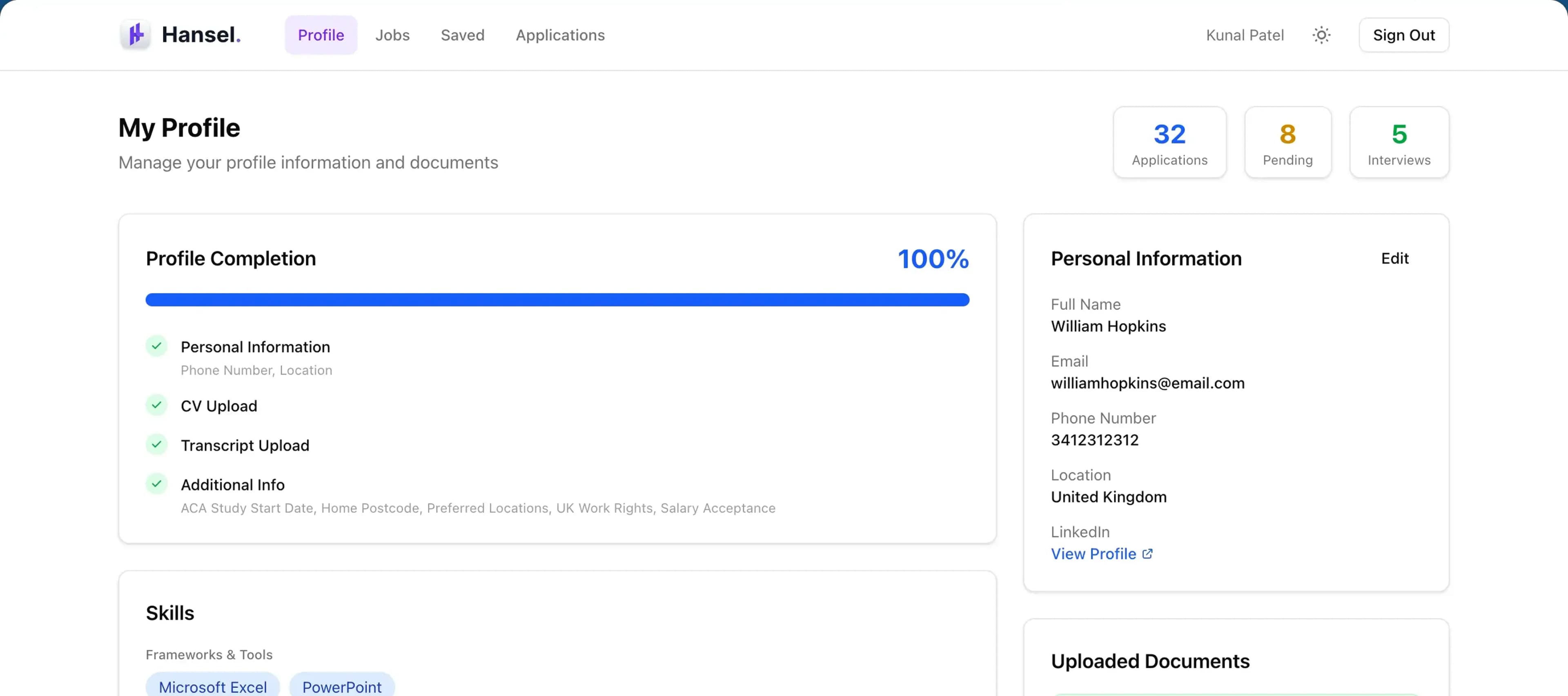The image size is (1568, 696).
Task: Toggle the sun theme icon
Action: coord(1321,35)
